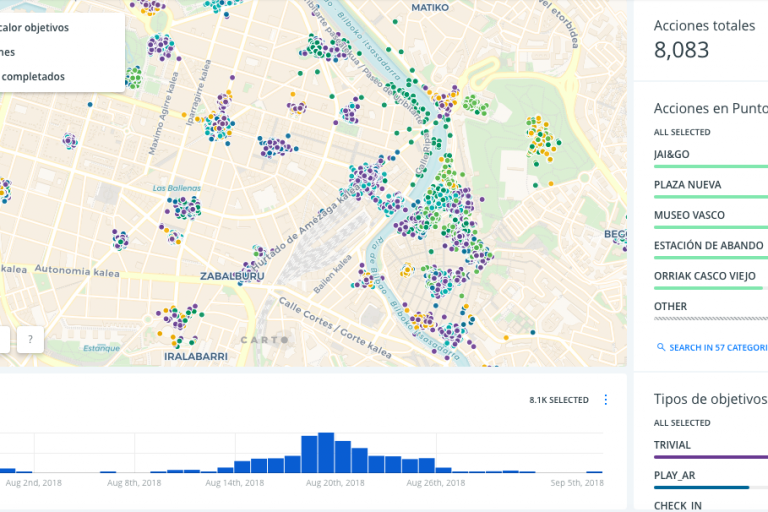Viewport: 768px width, 512px height.
Task: Filter by the JAI&GO category
Action: pos(671,154)
